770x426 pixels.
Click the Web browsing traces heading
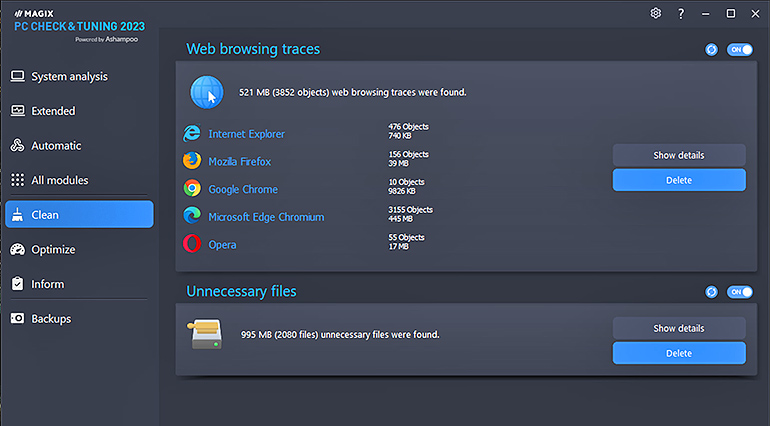click(253, 49)
